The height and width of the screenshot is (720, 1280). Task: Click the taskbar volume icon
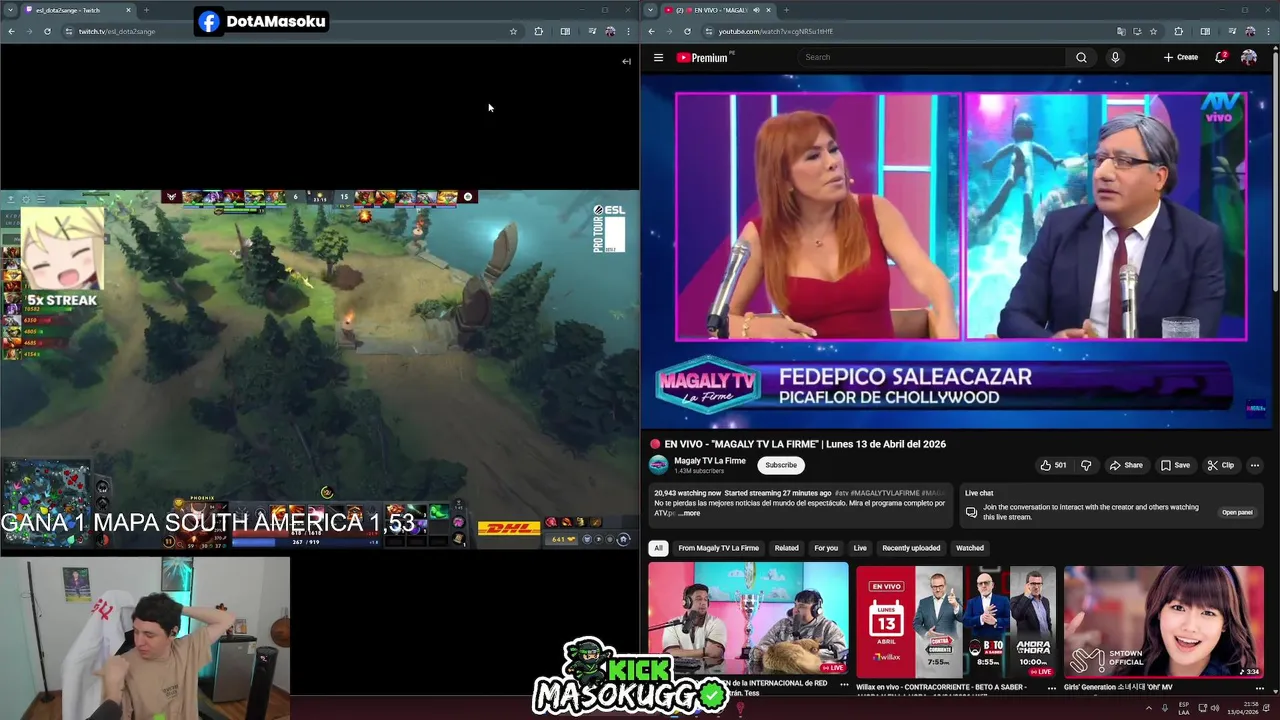(1215, 708)
